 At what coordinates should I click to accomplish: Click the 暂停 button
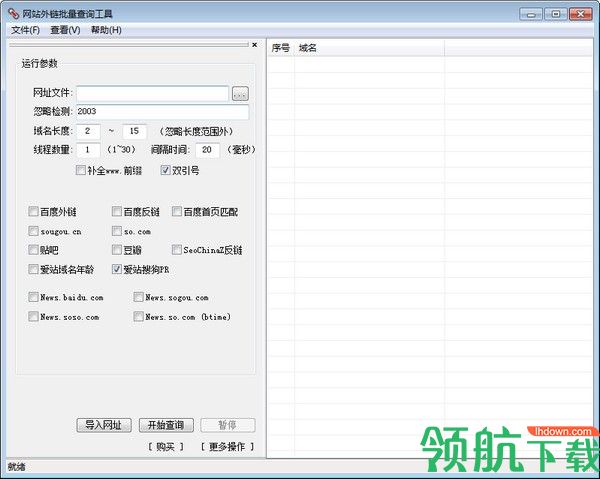(228, 425)
